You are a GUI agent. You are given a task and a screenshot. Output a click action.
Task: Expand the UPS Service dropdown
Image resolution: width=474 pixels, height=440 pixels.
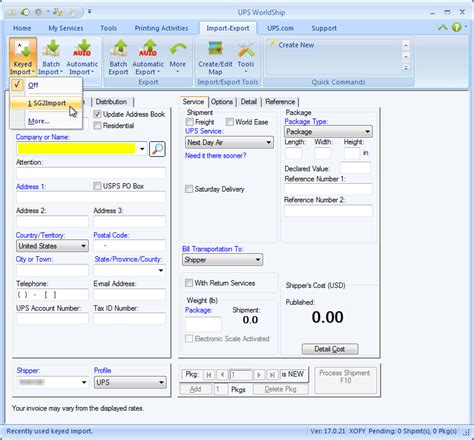point(229,143)
